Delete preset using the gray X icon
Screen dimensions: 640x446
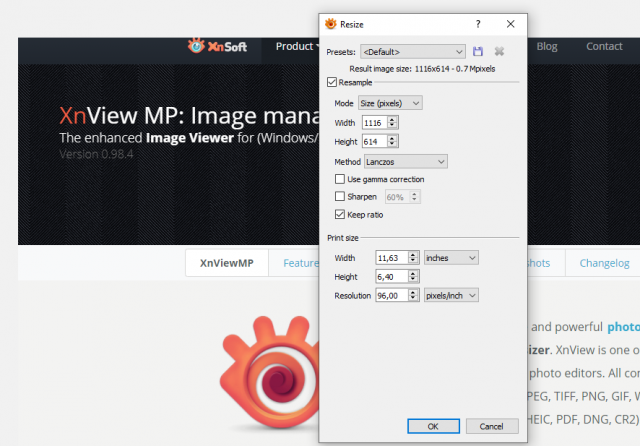(499, 51)
